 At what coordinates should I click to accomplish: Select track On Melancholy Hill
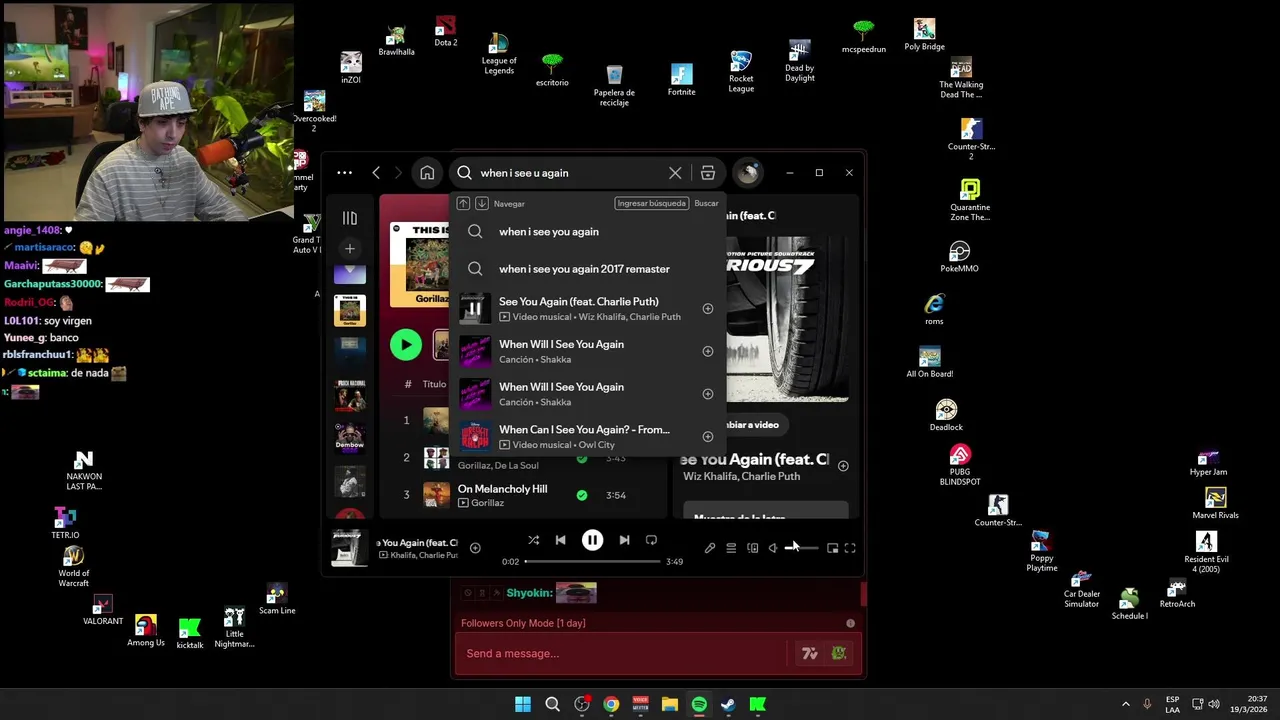[x=503, y=489]
